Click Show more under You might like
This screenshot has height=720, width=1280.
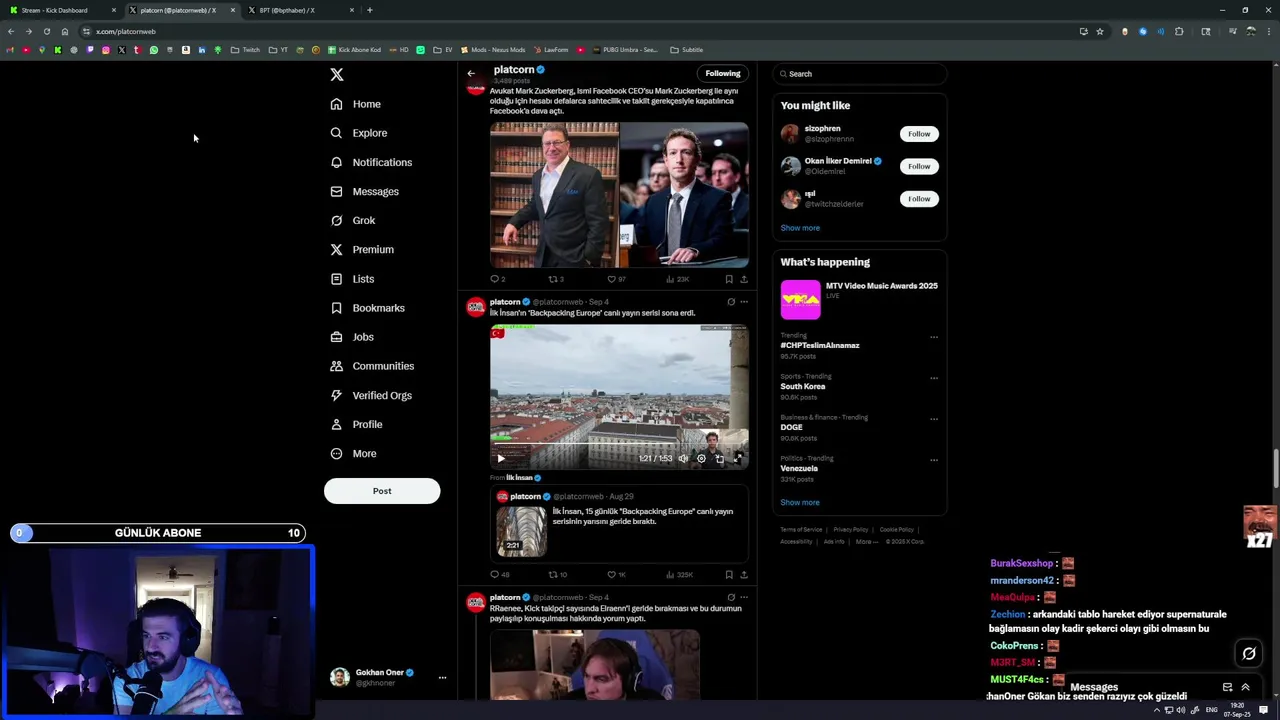[800, 228]
